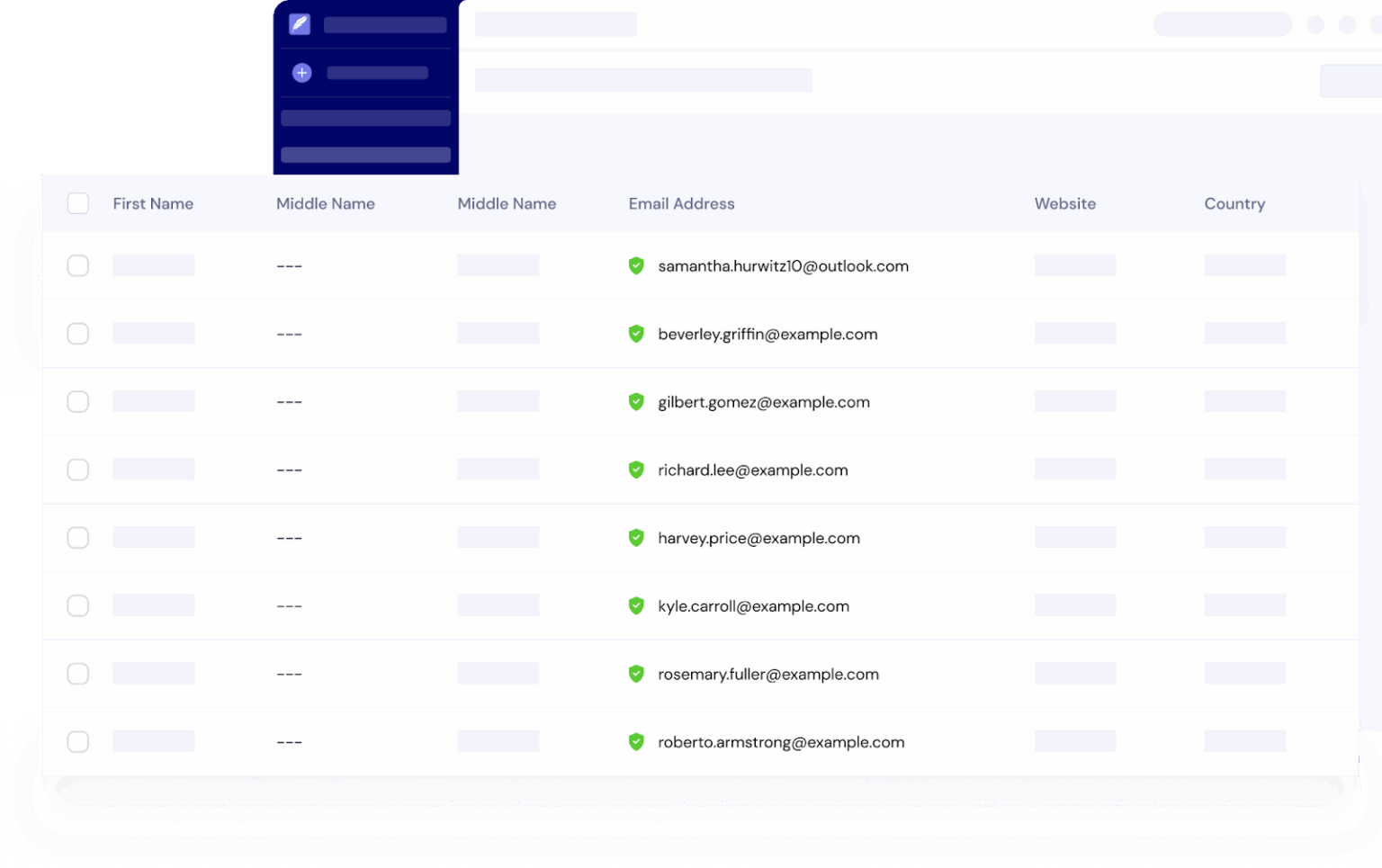Click the plus icon in the sidebar
Screen dimensions: 1382x868
(x=301, y=72)
